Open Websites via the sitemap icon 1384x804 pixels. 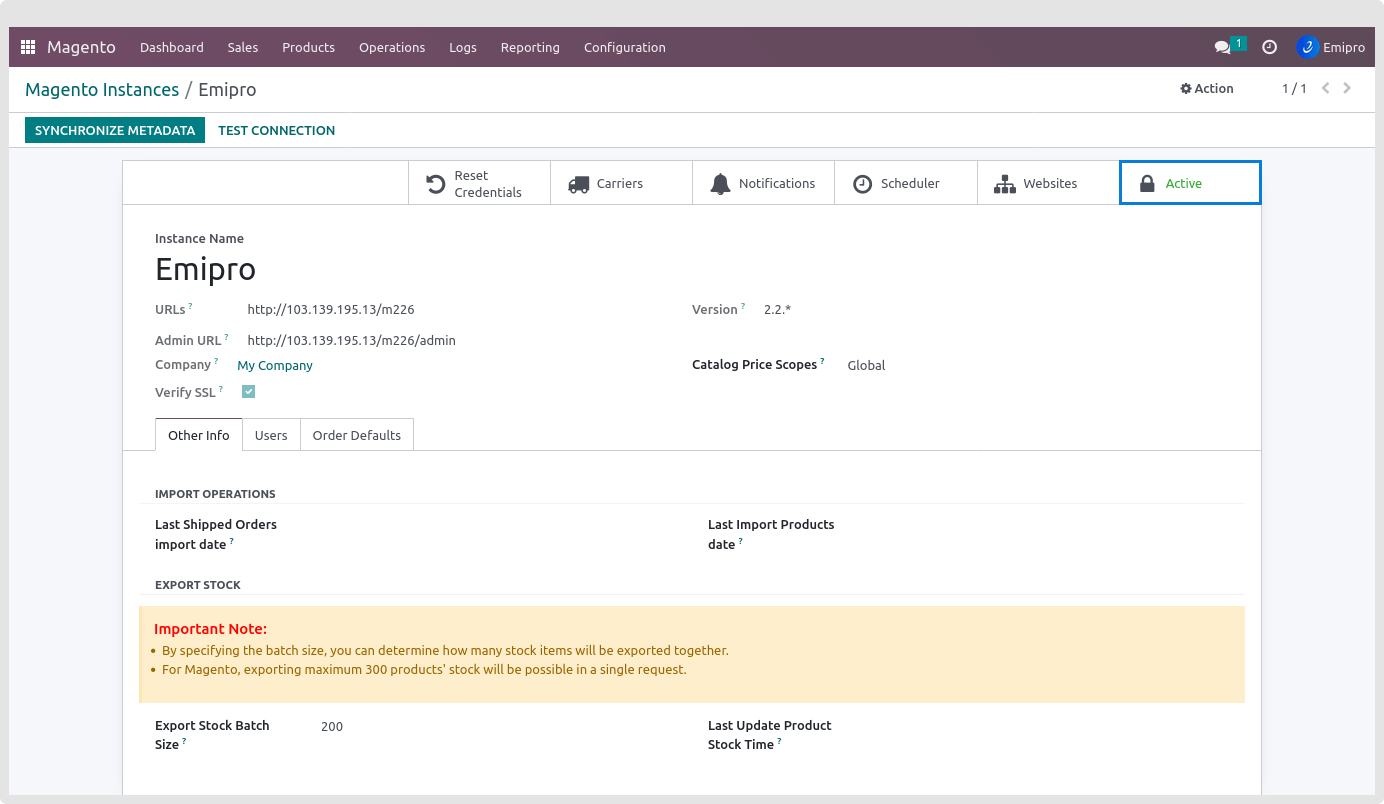[x=1004, y=184]
